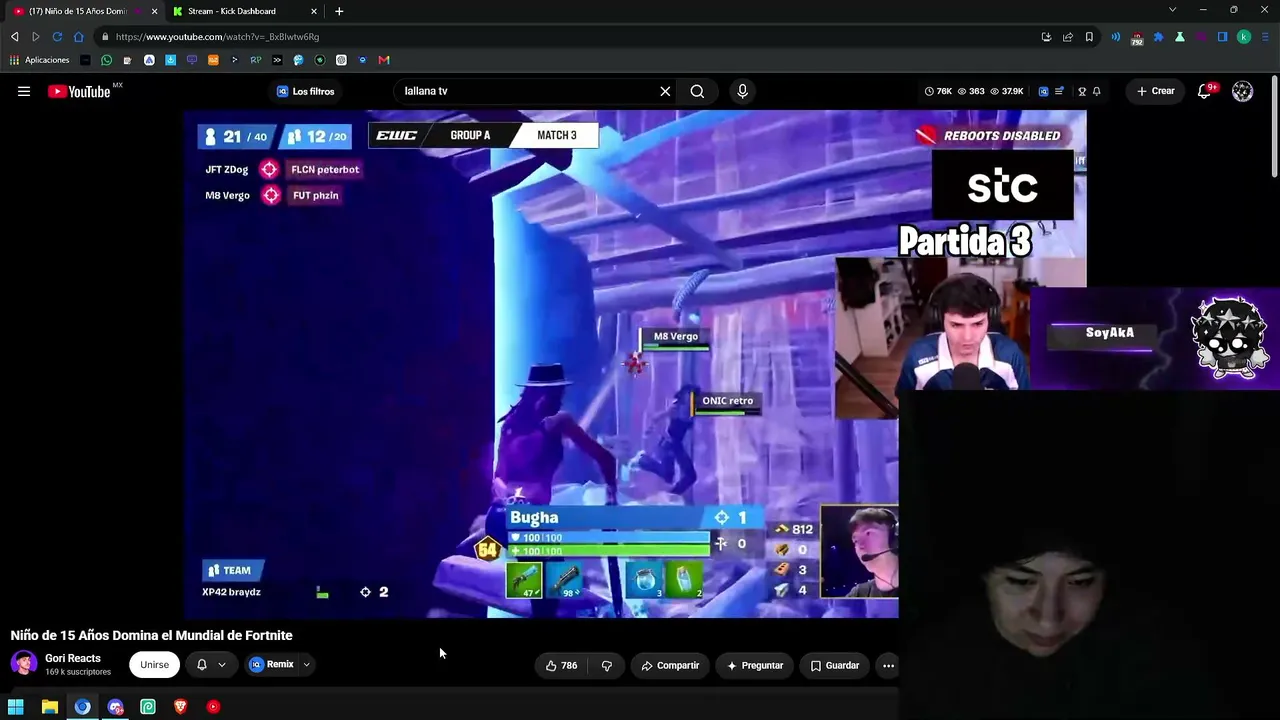Open the browser extensions puzzle icon

tap(1158, 37)
